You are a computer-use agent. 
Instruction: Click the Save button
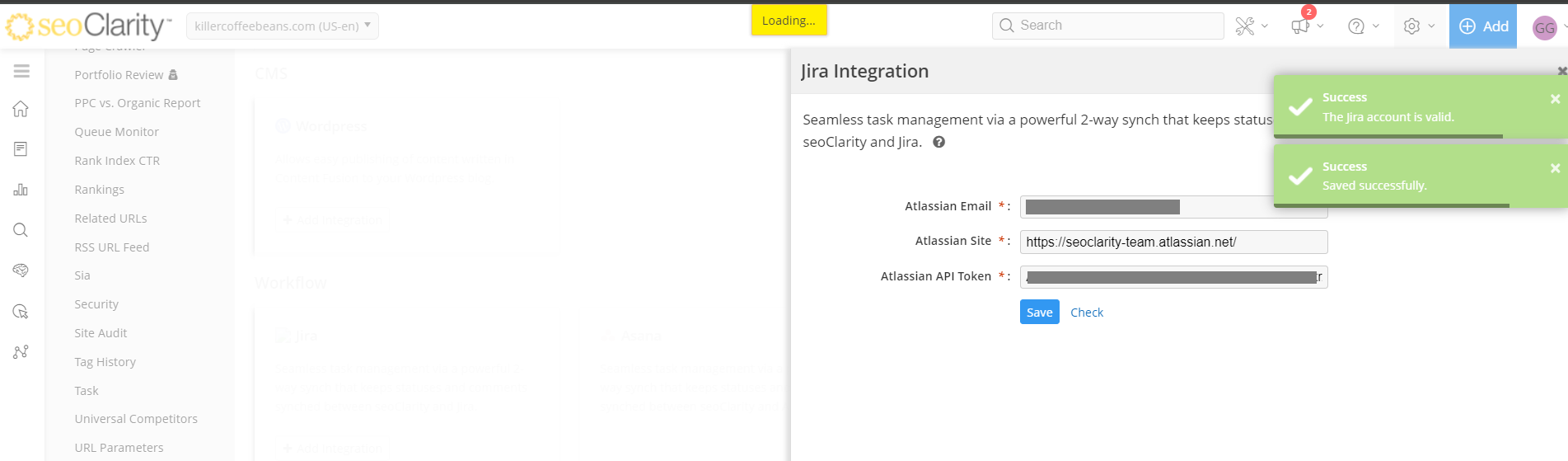pyautogui.click(x=1039, y=312)
